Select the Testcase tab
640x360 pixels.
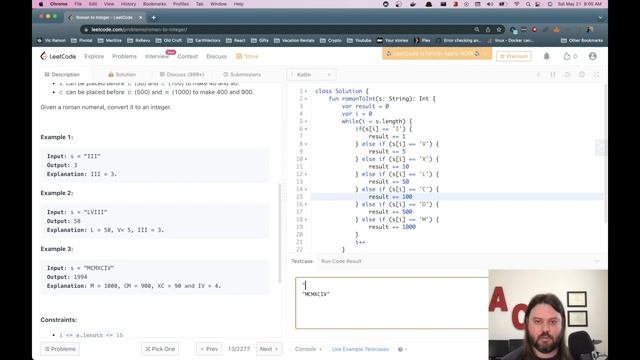tap(302, 261)
